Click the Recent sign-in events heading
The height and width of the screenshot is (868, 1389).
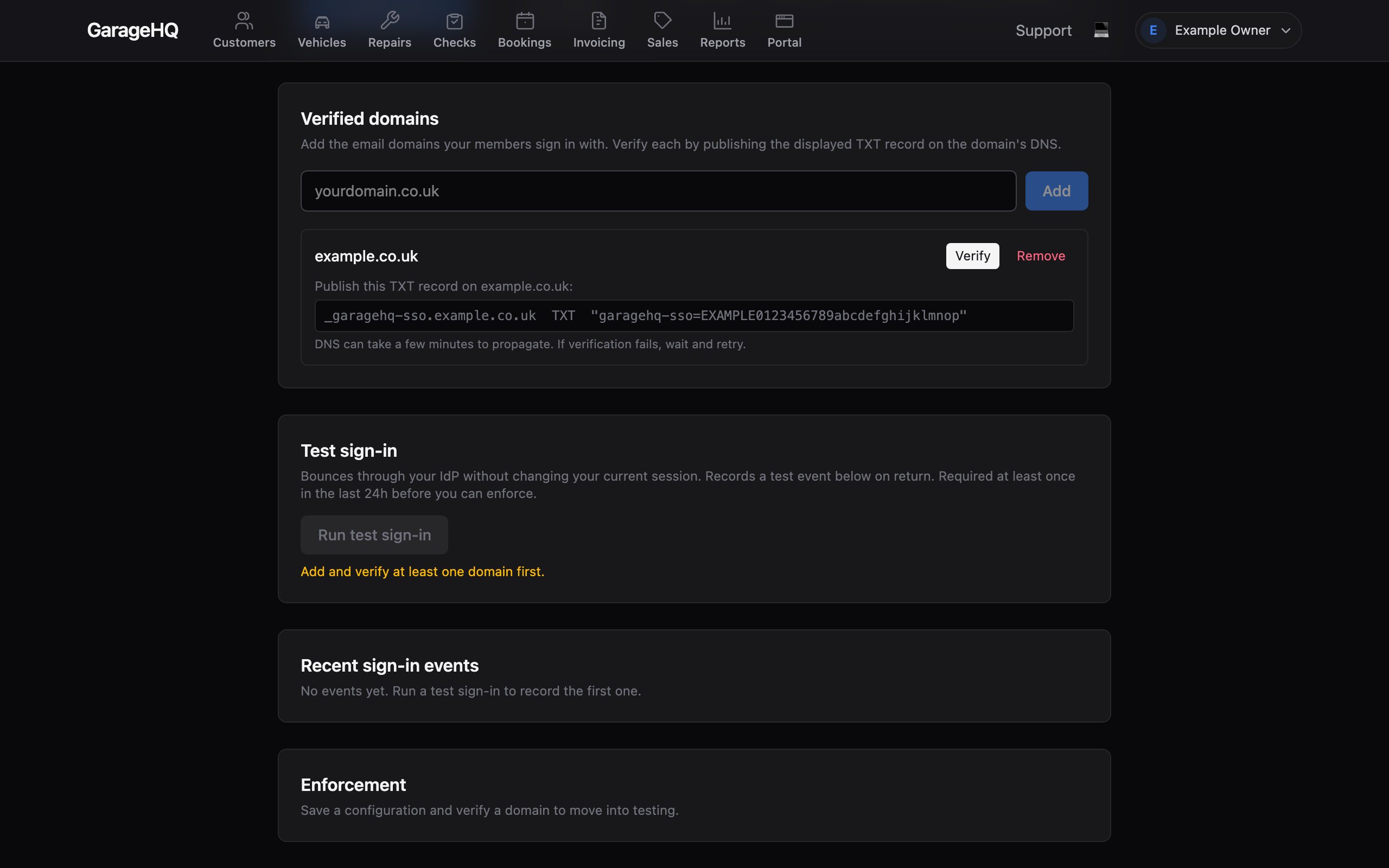[x=390, y=665]
